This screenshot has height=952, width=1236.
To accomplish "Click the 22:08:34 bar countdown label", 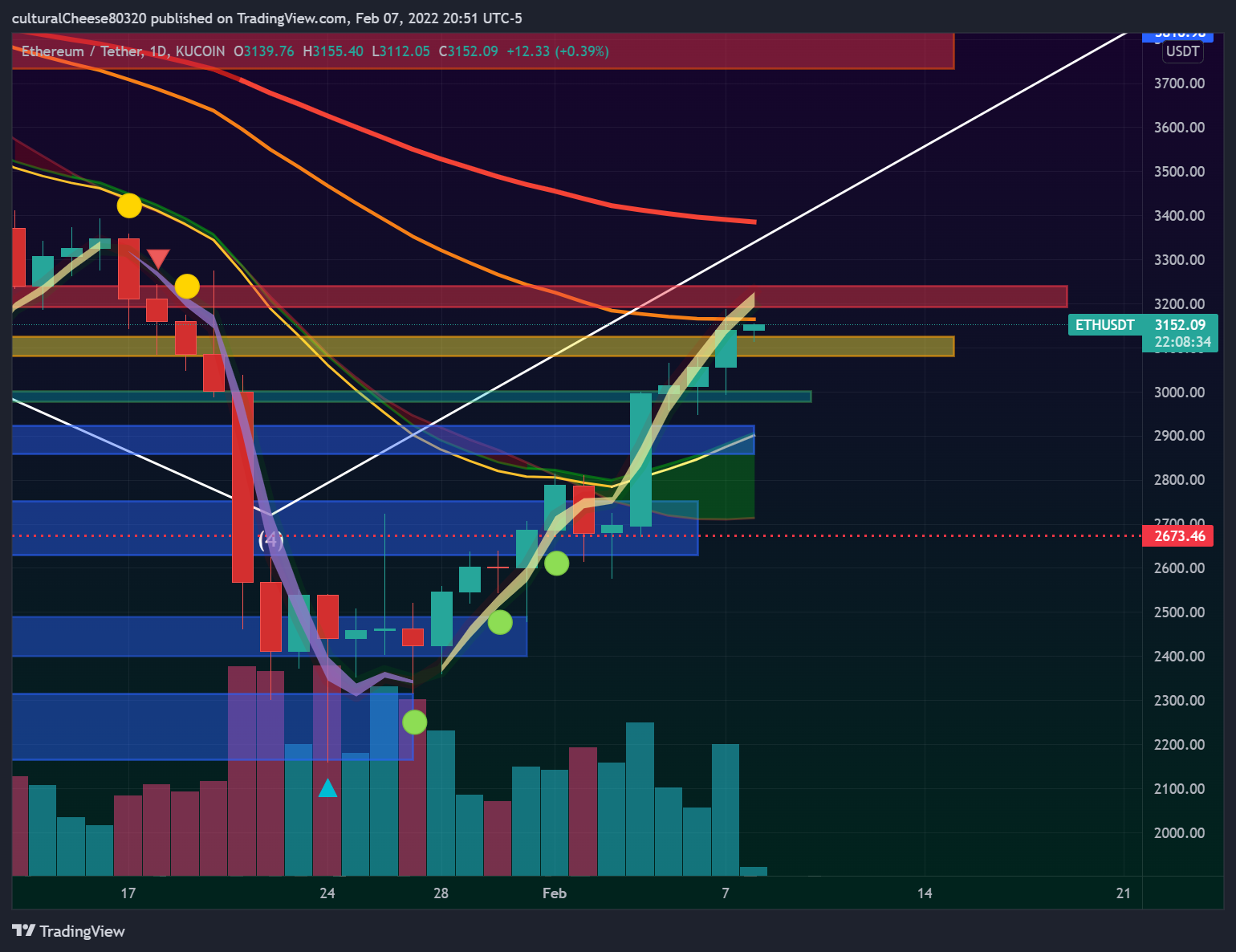I will coord(1182,342).
